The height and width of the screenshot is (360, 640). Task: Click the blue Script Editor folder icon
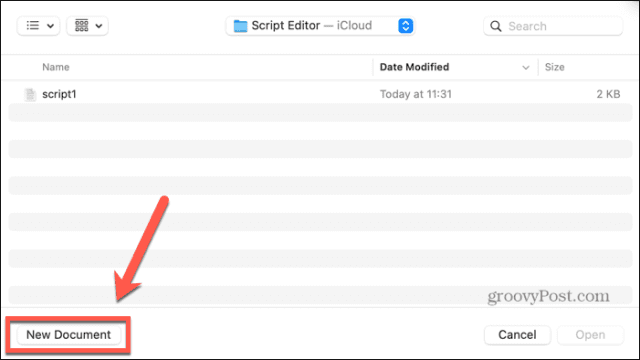(x=240, y=26)
